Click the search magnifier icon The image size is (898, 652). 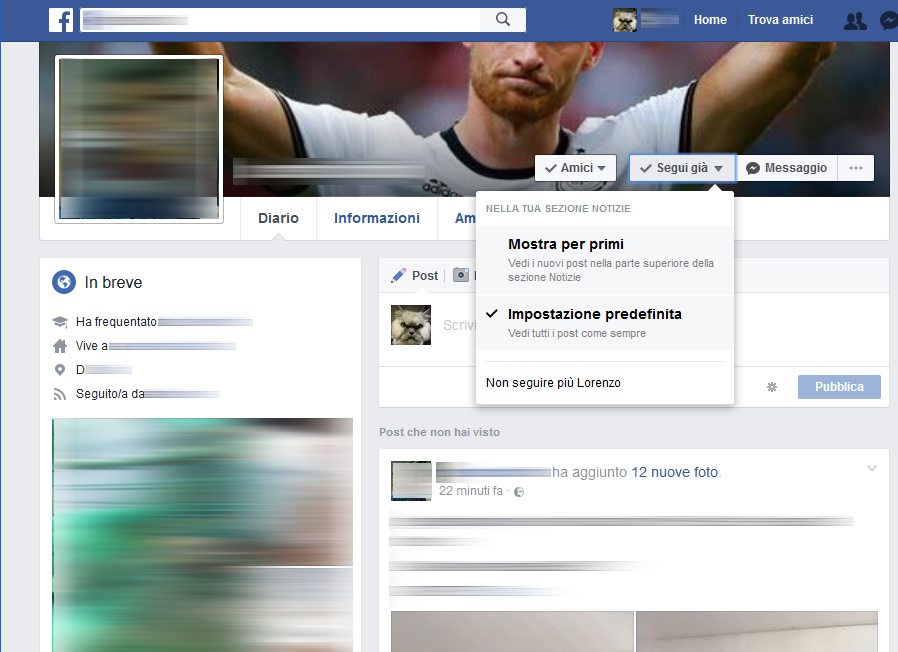(503, 19)
